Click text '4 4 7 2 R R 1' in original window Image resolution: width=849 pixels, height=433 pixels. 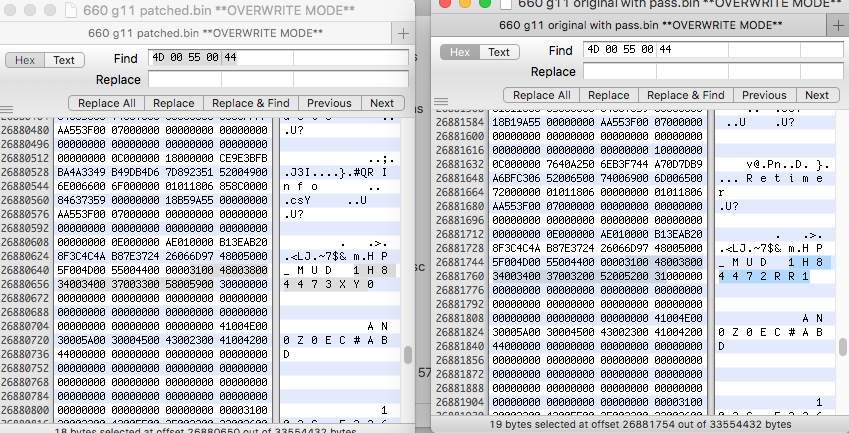(x=763, y=276)
